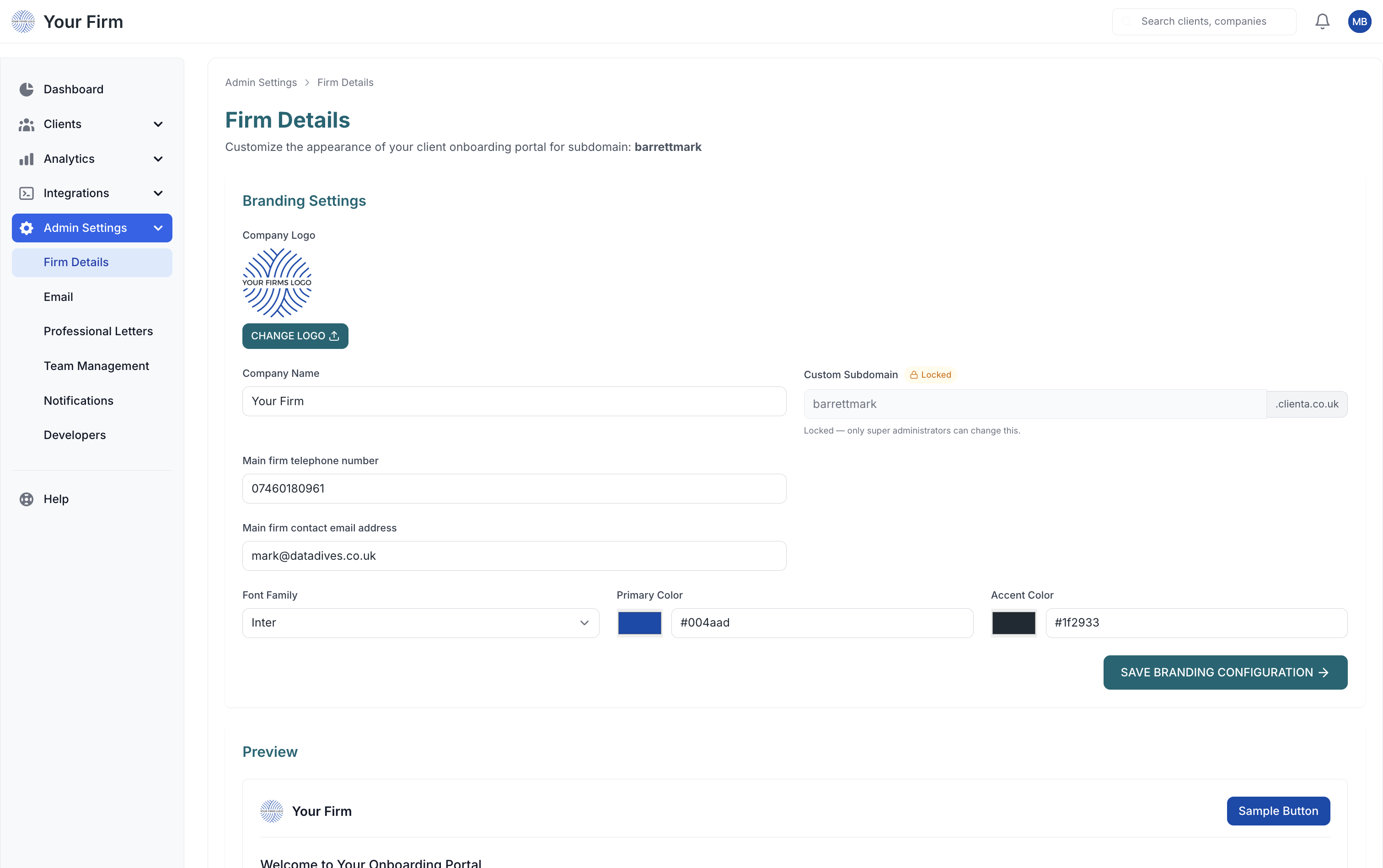The width and height of the screenshot is (1383, 868).
Task: Click Admin Settings breadcrumb link
Action: coord(261,83)
